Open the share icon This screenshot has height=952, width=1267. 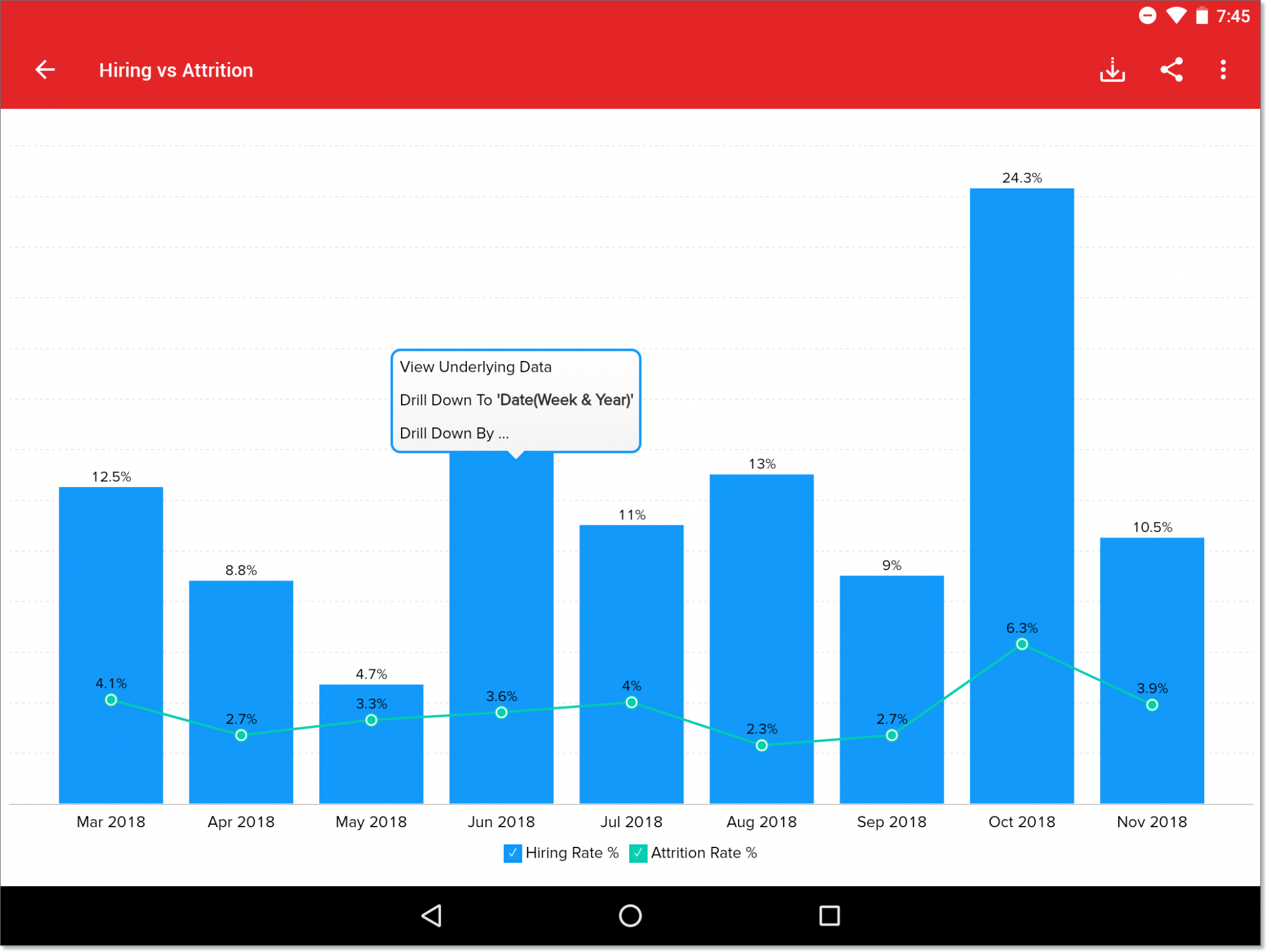[x=1171, y=70]
